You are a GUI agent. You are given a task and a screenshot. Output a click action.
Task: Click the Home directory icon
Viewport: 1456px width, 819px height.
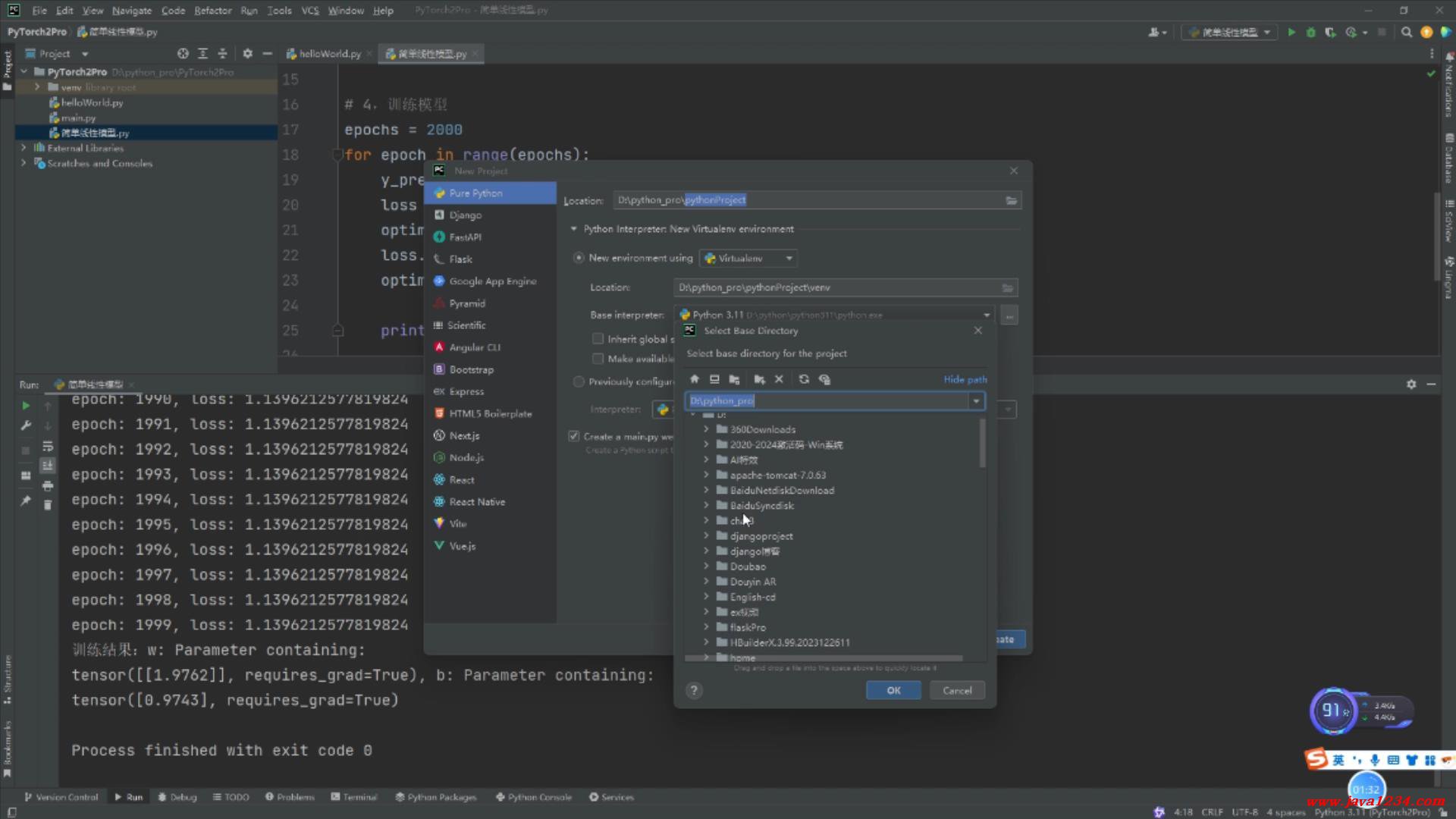tap(694, 379)
